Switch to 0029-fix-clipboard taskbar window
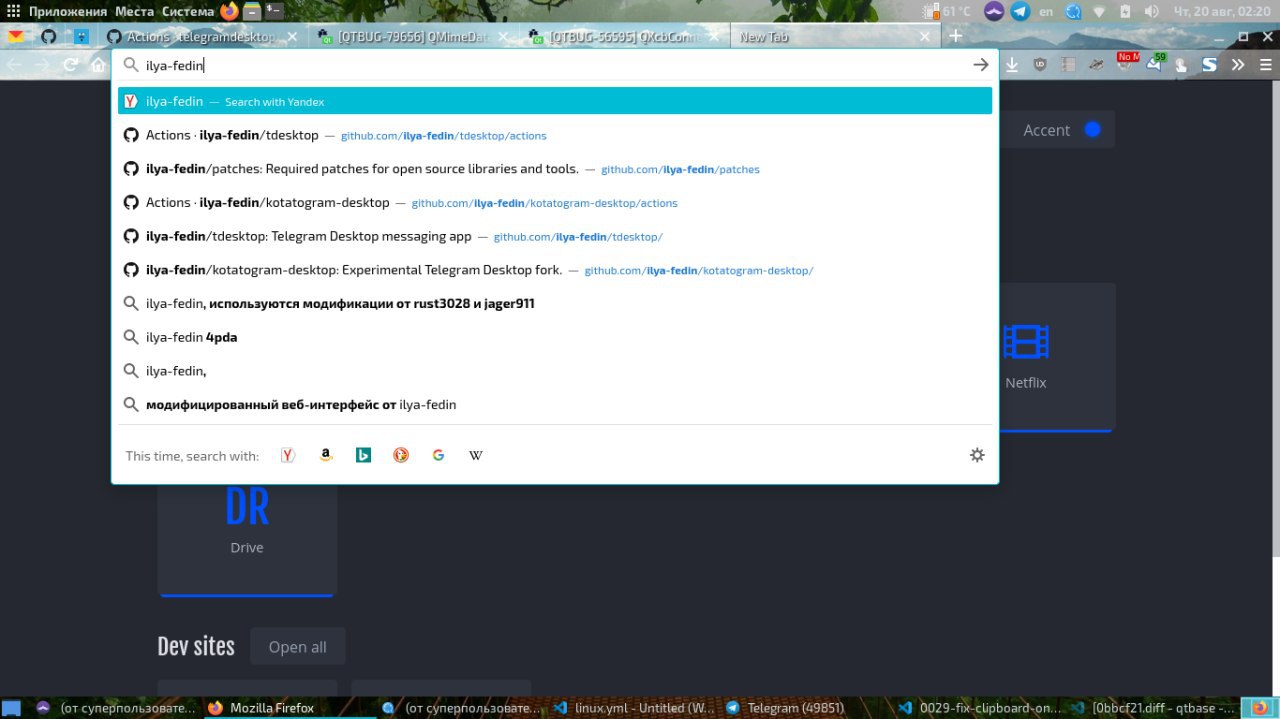The height and width of the screenshot is (719, 1280). pyautogui.click(x=980, y=708)
